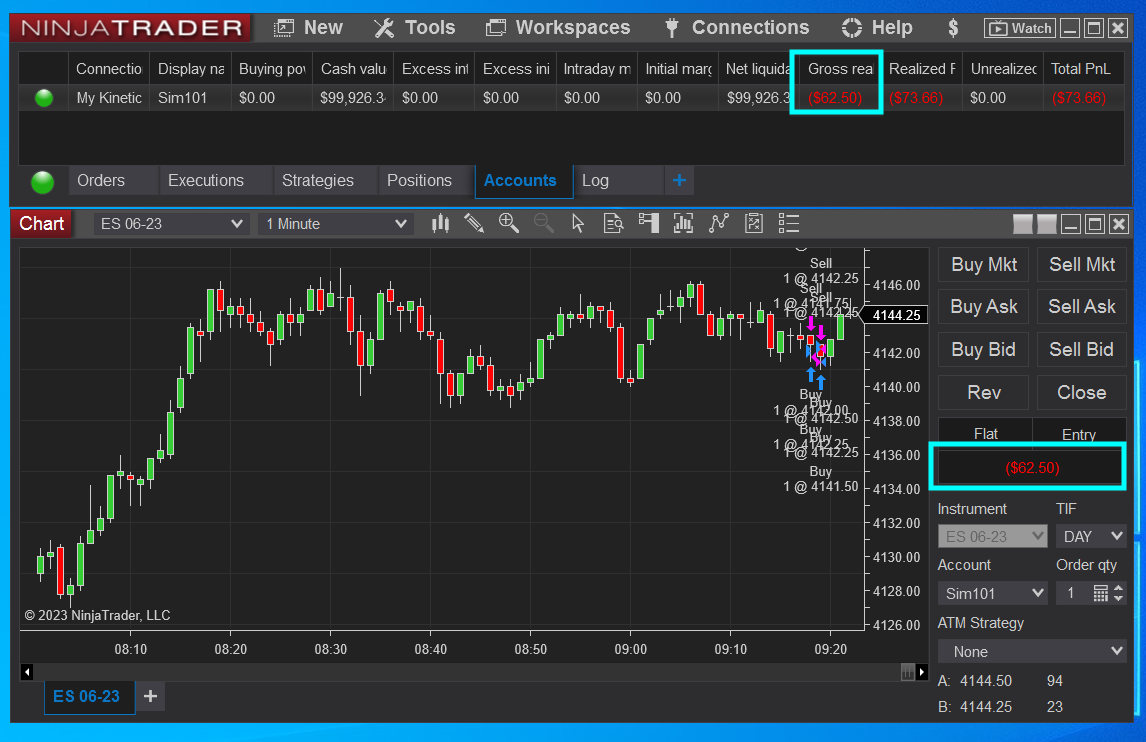The image size is (1146, 742).
Task: Click second gray link button in chart title bar
Action: click(x=1047, y=224)
